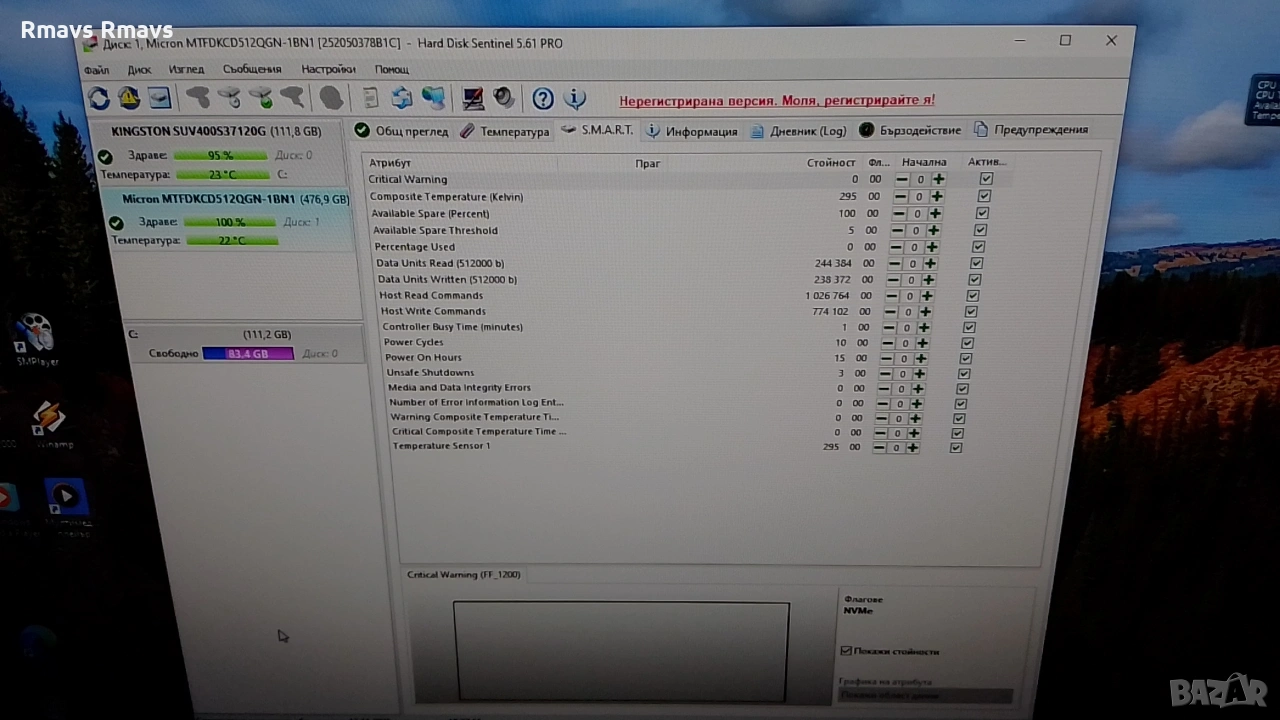1280x720 pixels.
Task: Click the hard disk image toolbar icon
Action: click(159, 98)
